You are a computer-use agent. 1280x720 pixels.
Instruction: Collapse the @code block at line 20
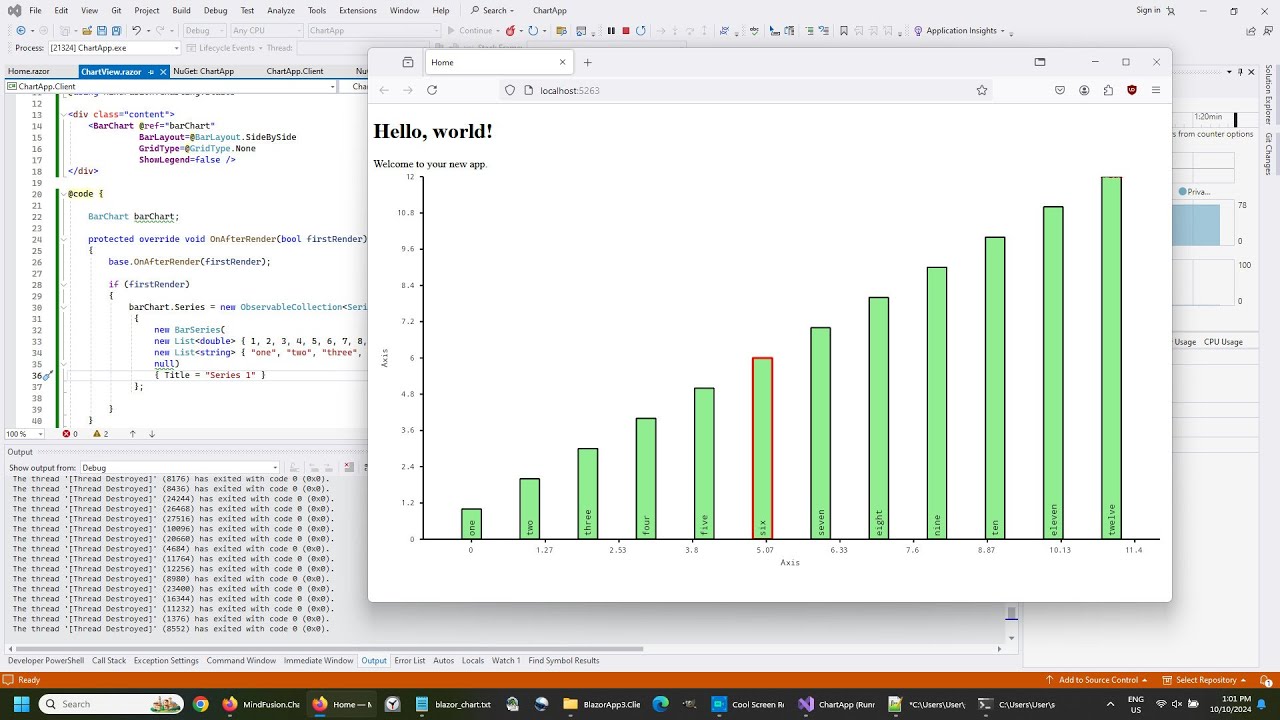(63, 194)
